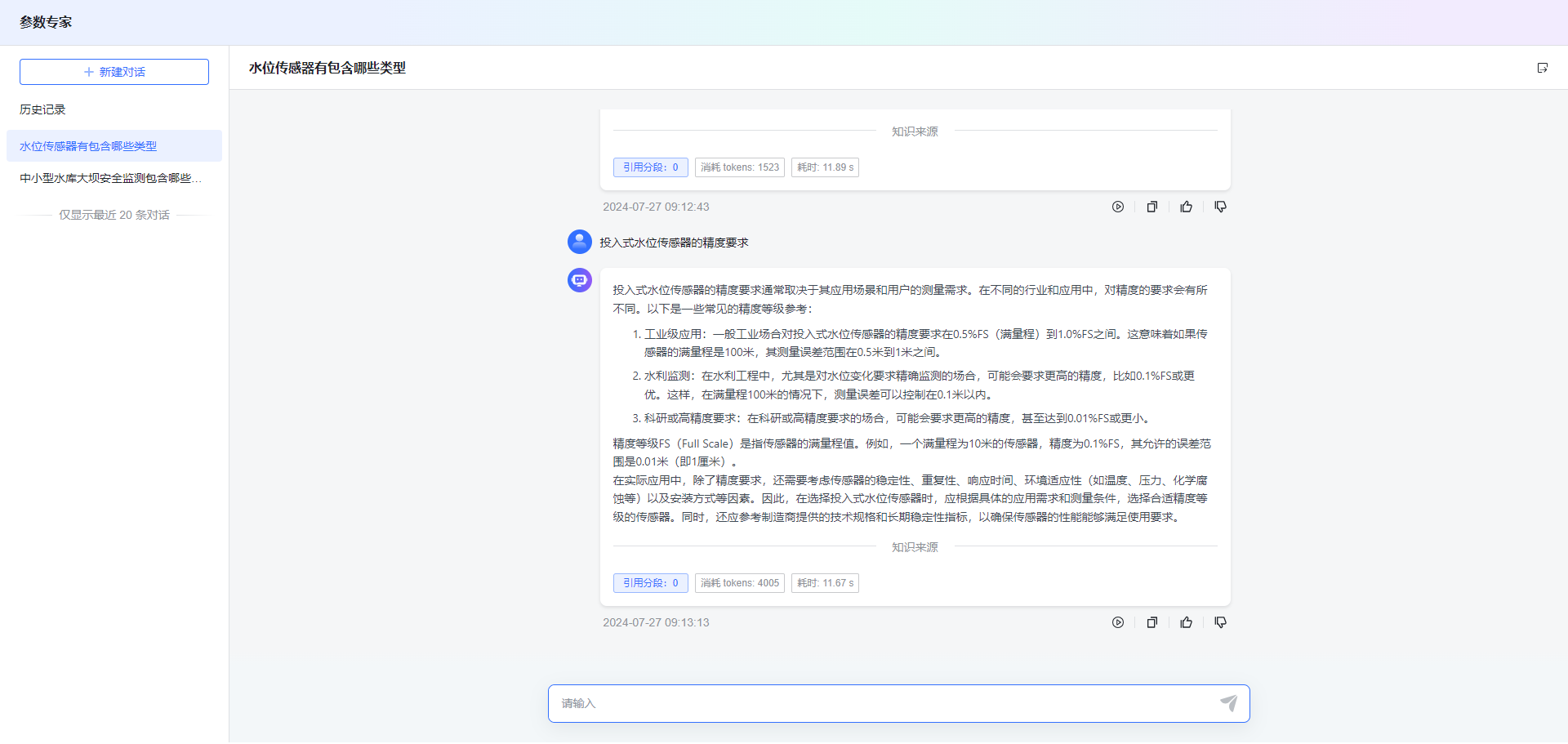Dislike the answer dated 09:13:13

[1221, 623]
